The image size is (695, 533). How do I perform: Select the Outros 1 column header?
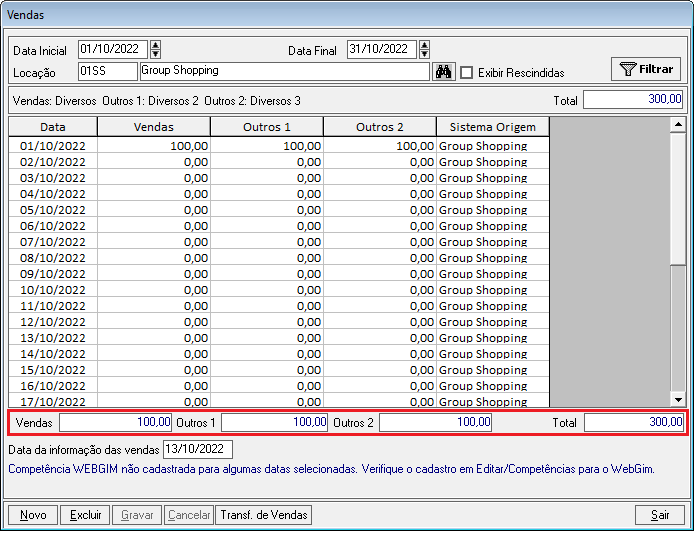click(267, 127)
